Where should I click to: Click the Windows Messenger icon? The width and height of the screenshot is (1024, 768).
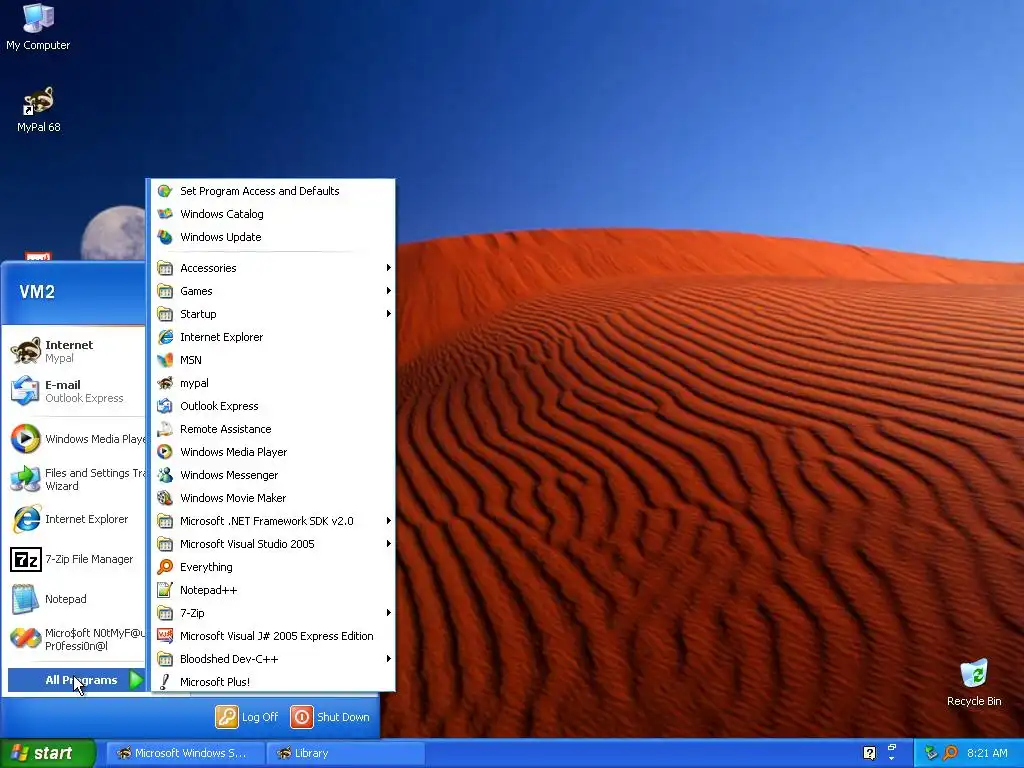pyautogui.click(x=165, y=475)
